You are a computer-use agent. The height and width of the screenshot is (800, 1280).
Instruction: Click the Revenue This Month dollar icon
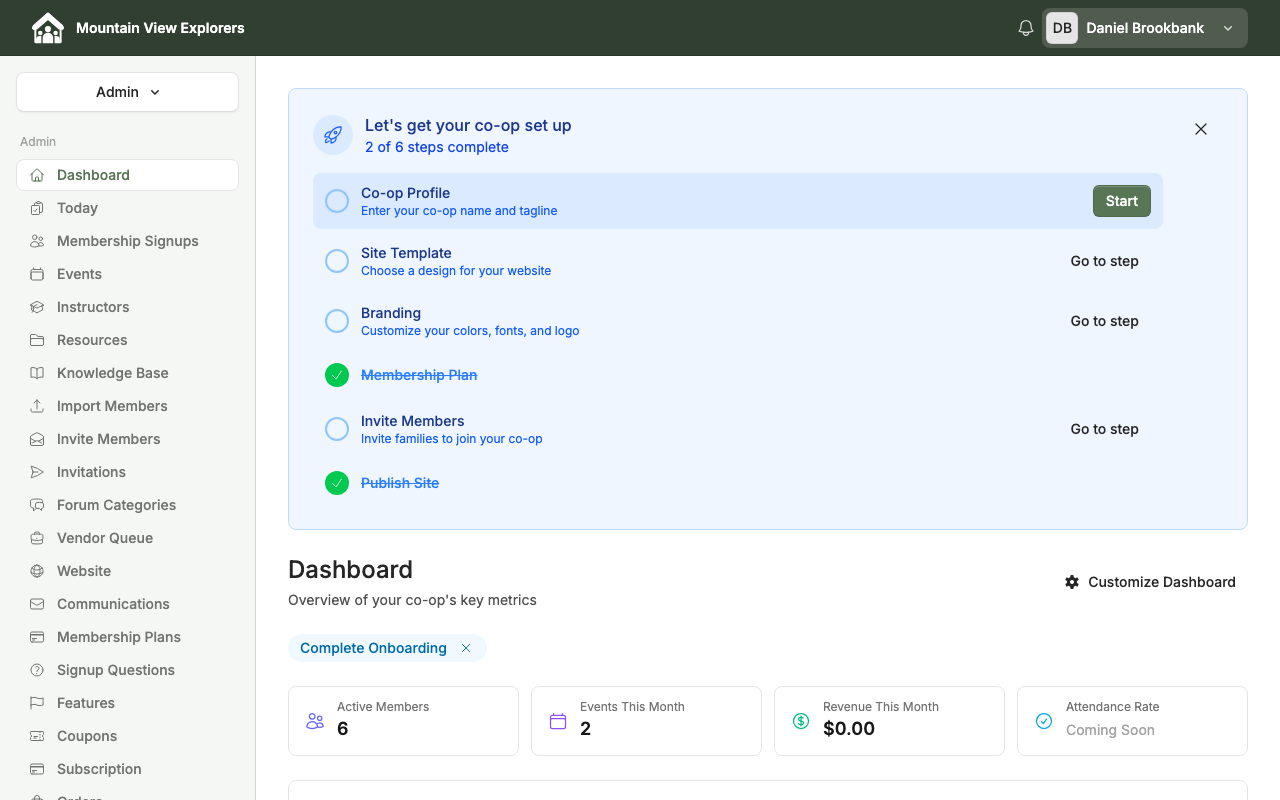point(801,721)
